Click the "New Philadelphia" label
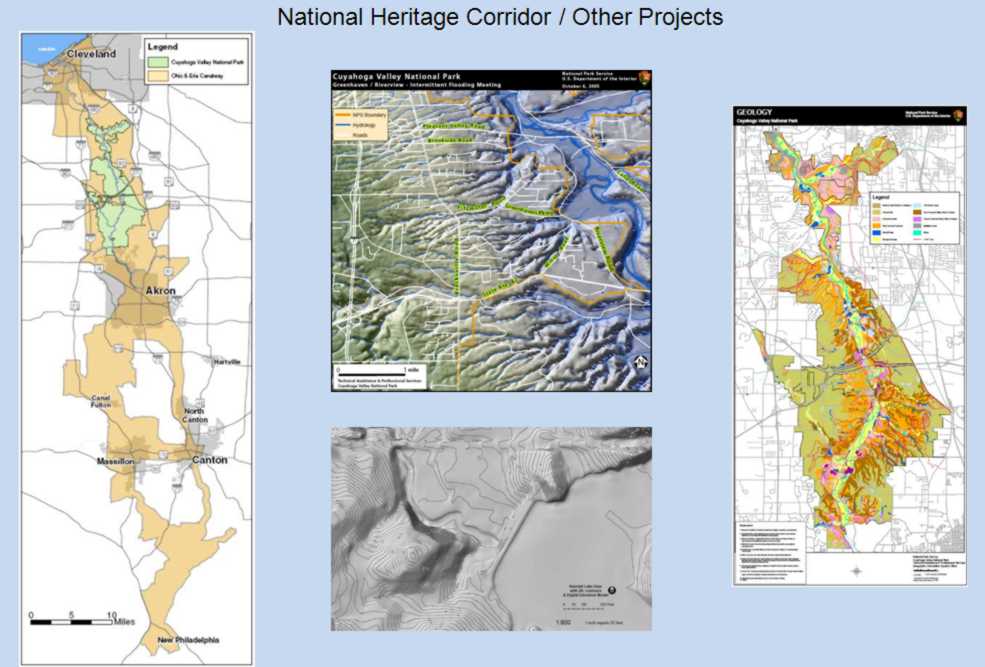The height and width of the screenshot is (667, 985). (x=188, y=640)
